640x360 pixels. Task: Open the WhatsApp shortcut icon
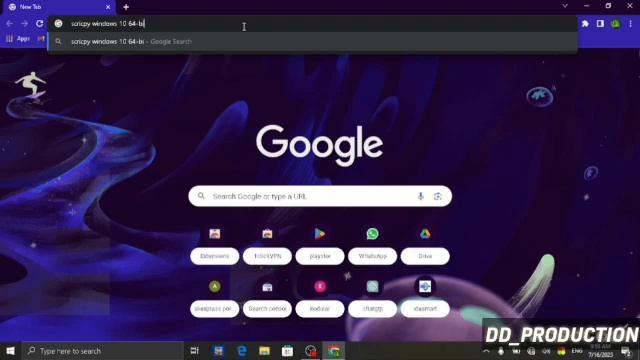coord(372,234)
